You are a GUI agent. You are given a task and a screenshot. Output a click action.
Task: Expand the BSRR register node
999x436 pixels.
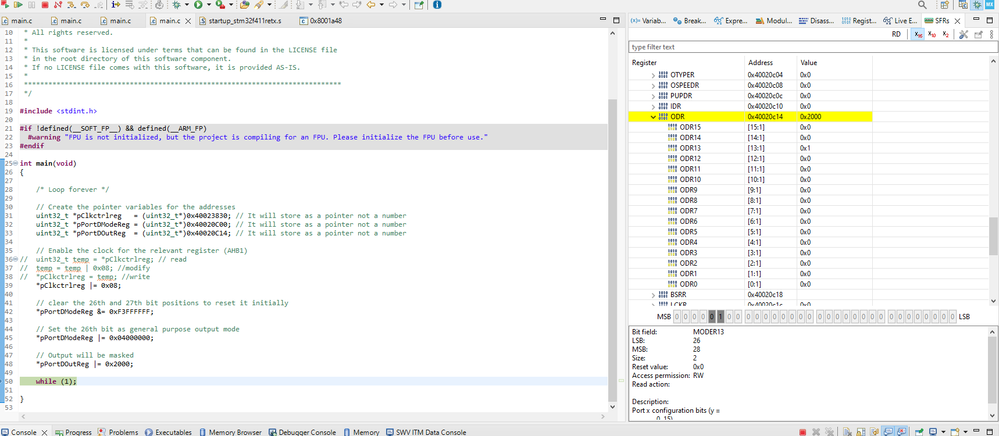click(x=653, y=295)
